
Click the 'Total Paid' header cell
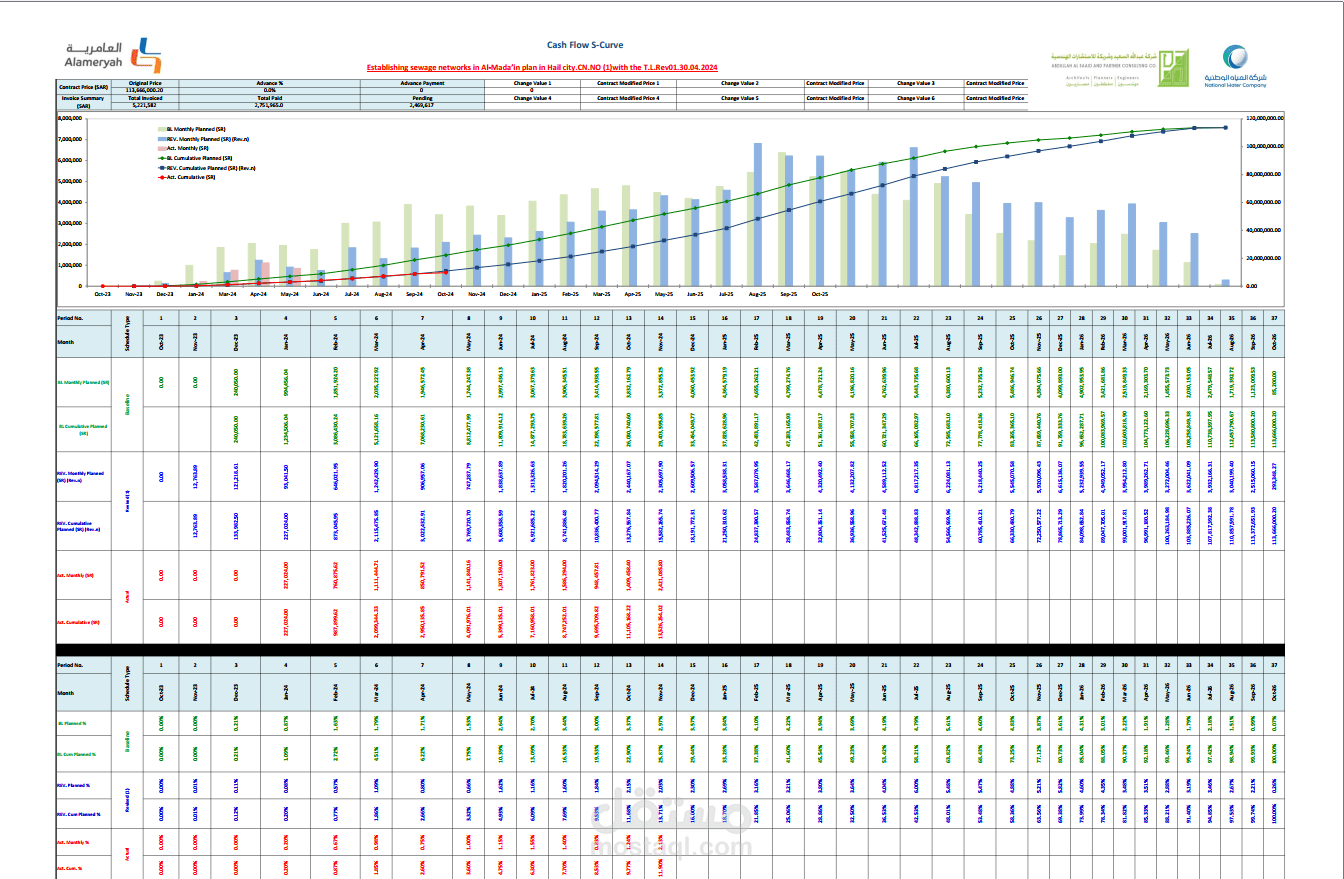pos(269,98)
